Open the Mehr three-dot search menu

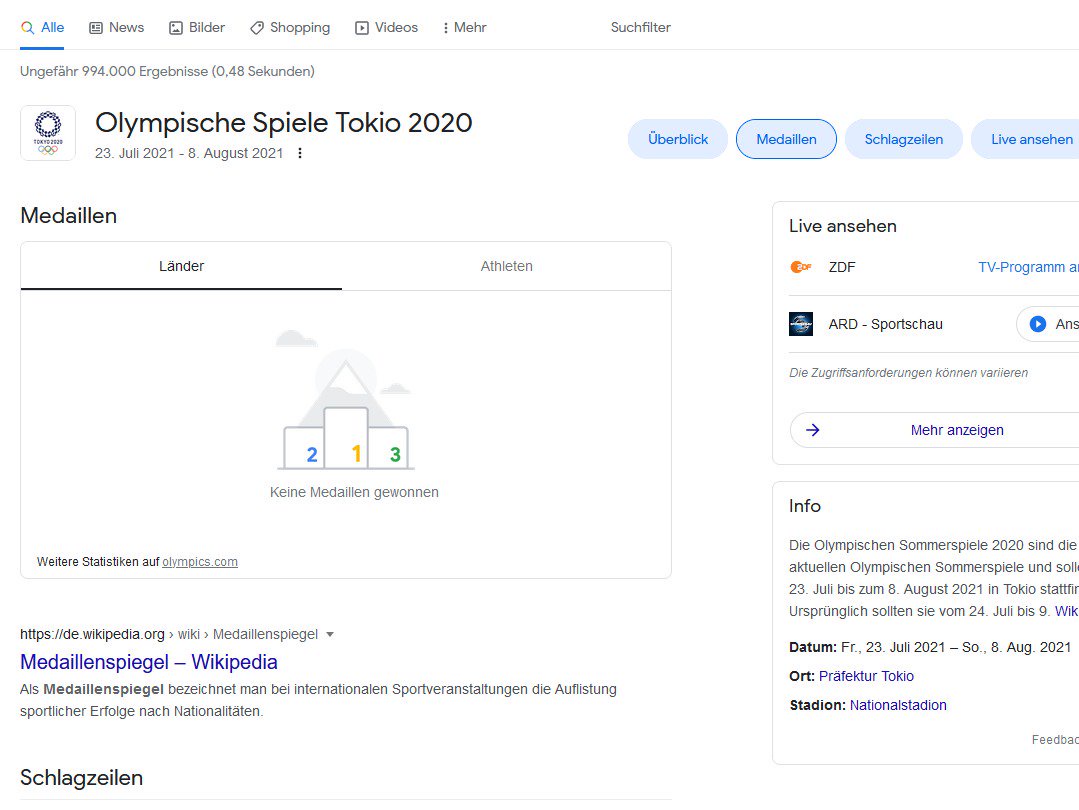(464, 28)
